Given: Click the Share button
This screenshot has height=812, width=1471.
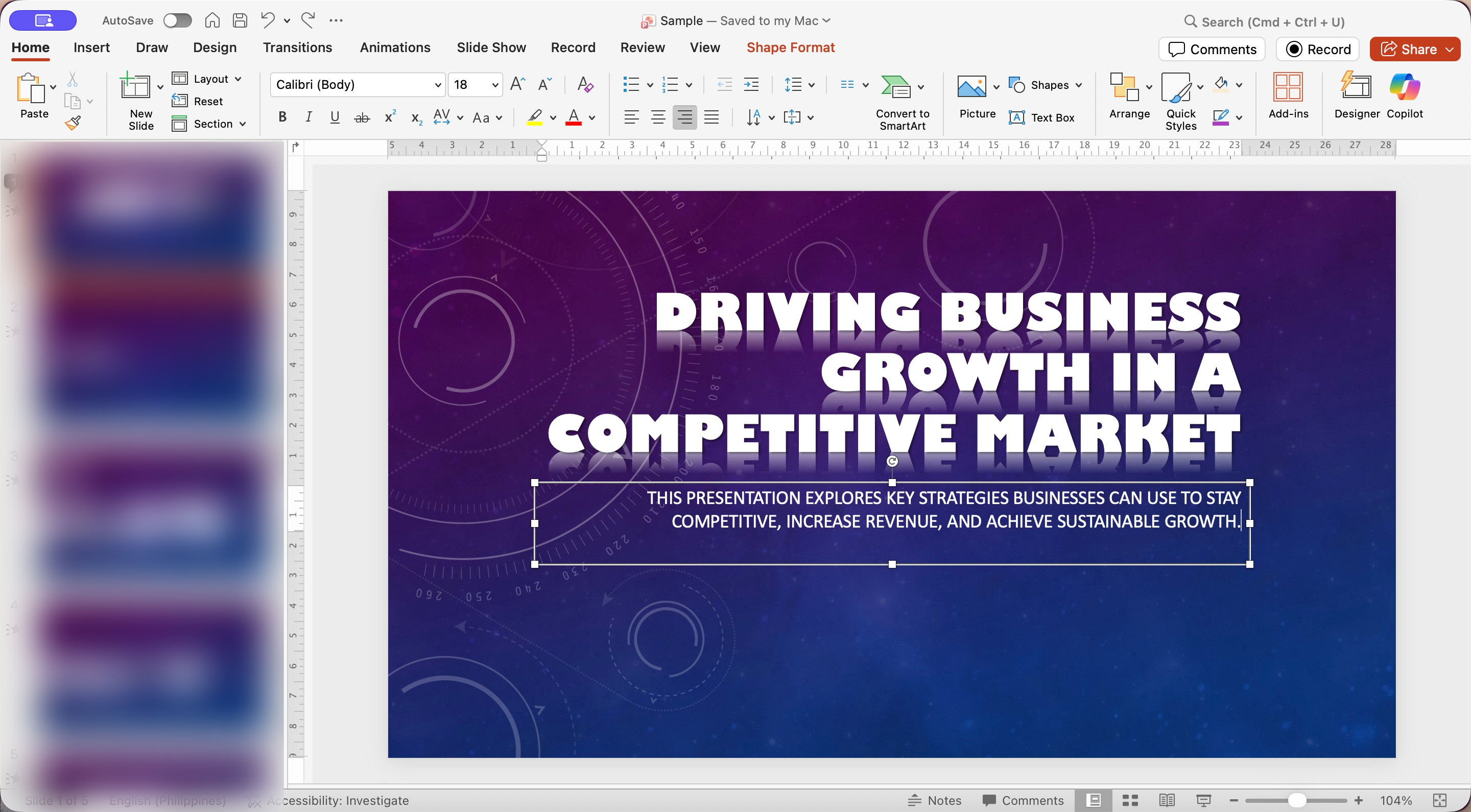Looking at the screenshot, I should click(x=1408, y=49).
